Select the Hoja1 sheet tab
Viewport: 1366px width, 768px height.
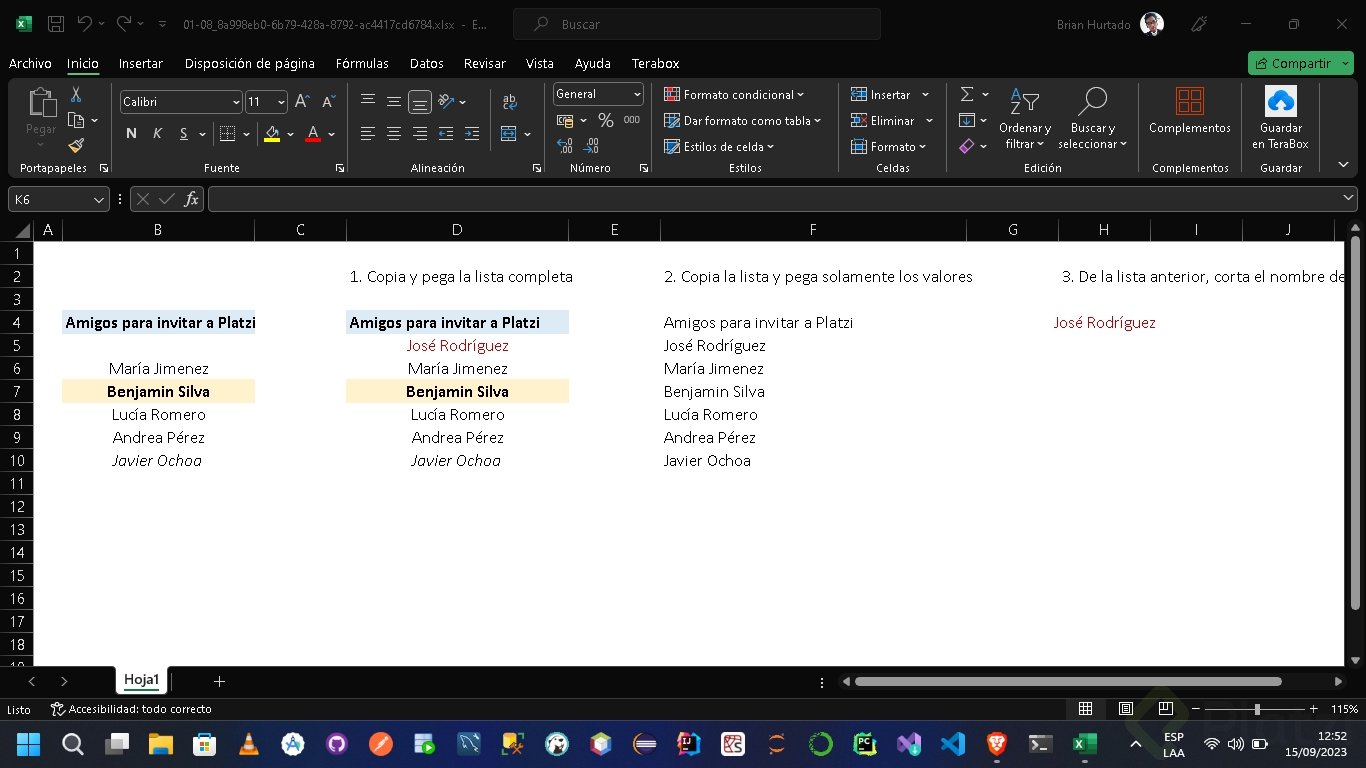[x=141, y=680]
